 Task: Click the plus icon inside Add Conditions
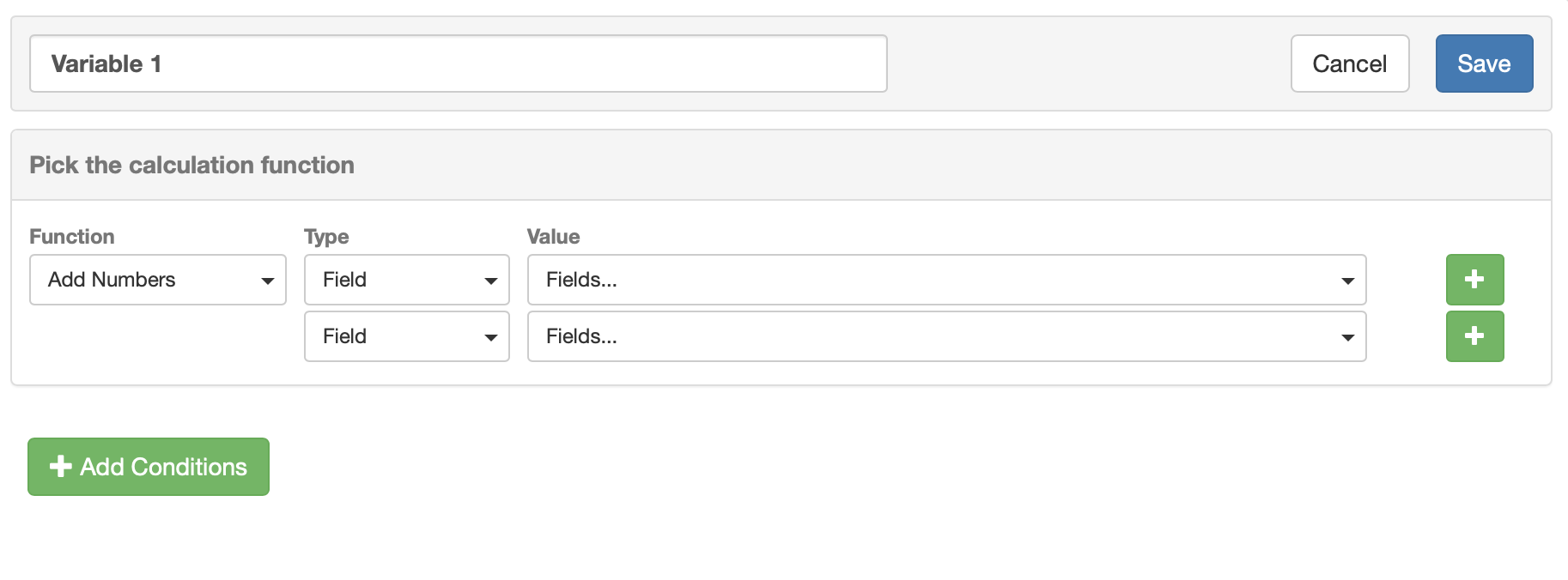60,467
